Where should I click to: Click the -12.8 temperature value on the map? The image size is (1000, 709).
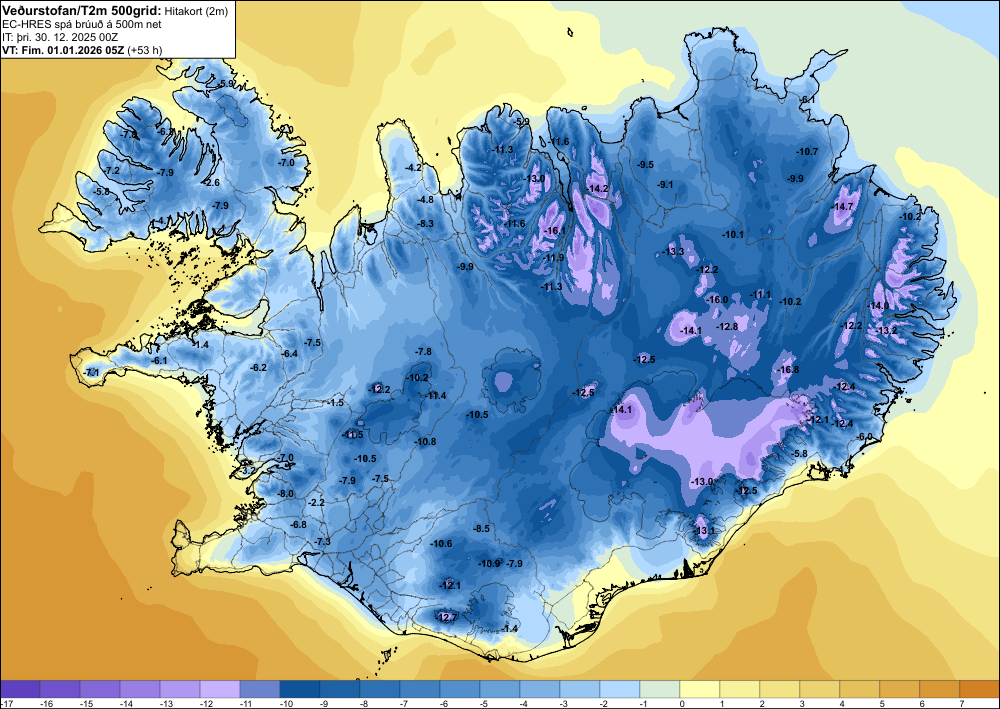(x=727, y=326)
